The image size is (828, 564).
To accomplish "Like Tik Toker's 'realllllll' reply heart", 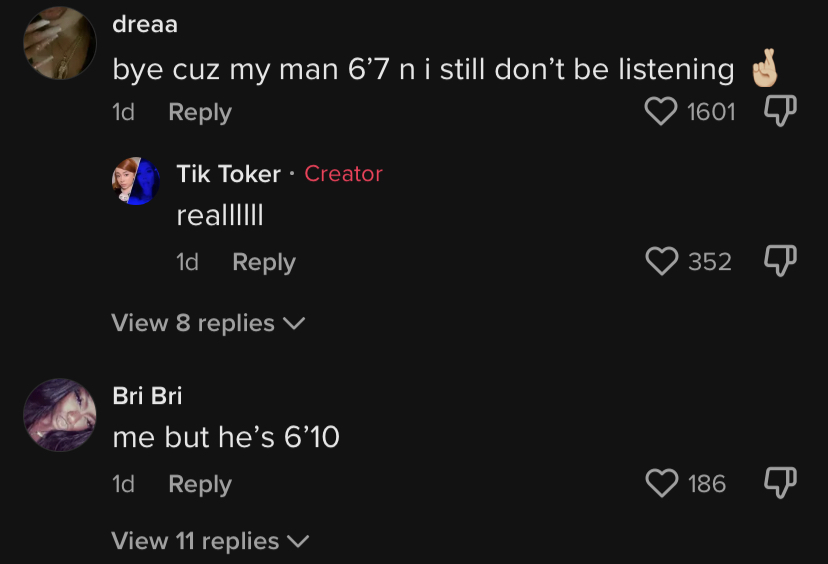I will 662,261.
